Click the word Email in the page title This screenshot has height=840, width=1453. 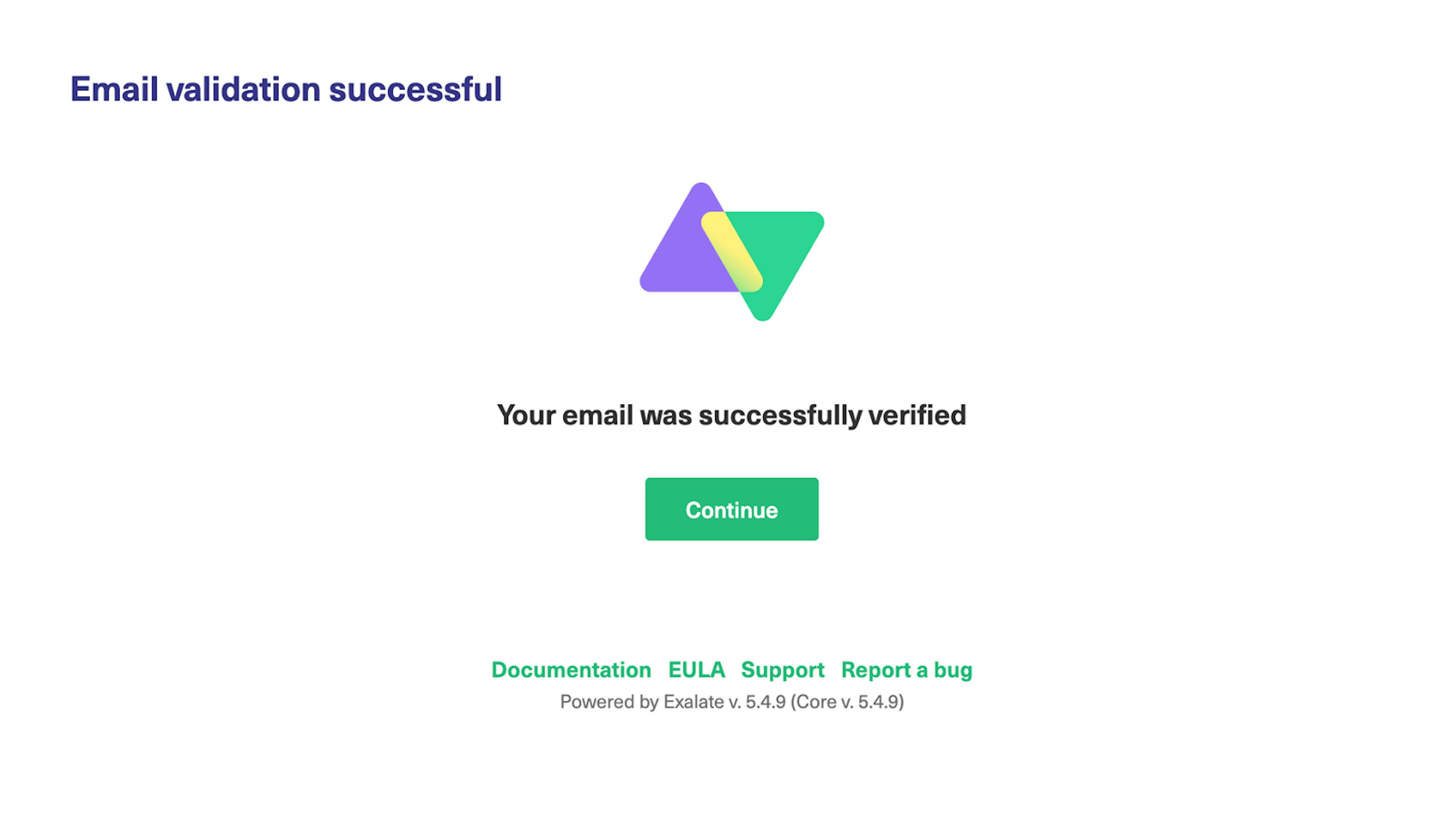coord(114,89)
